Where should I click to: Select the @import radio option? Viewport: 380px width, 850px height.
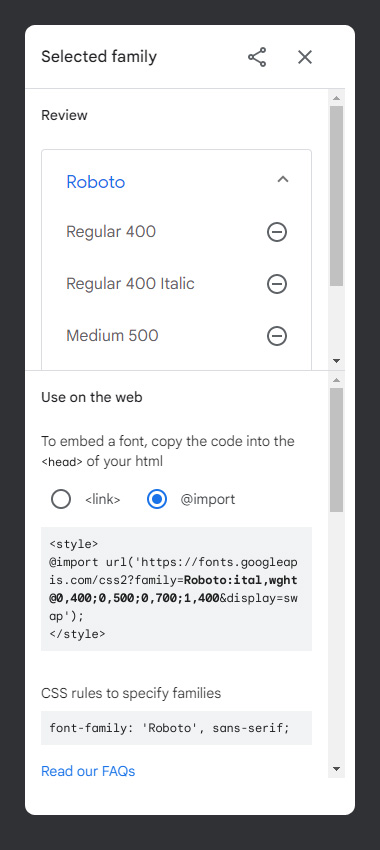(x=157, y=499)
